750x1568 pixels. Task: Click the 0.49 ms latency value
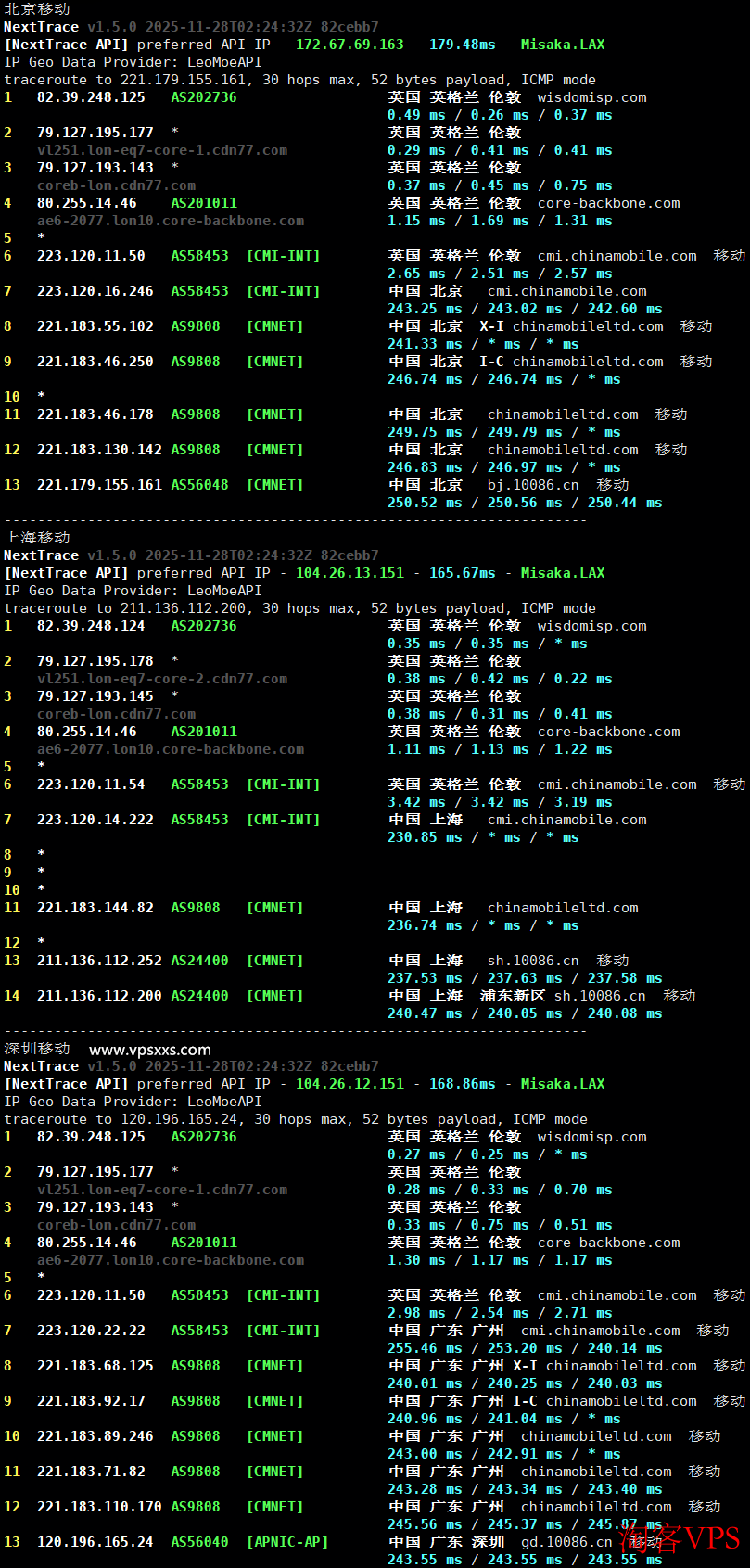[416, 115]
